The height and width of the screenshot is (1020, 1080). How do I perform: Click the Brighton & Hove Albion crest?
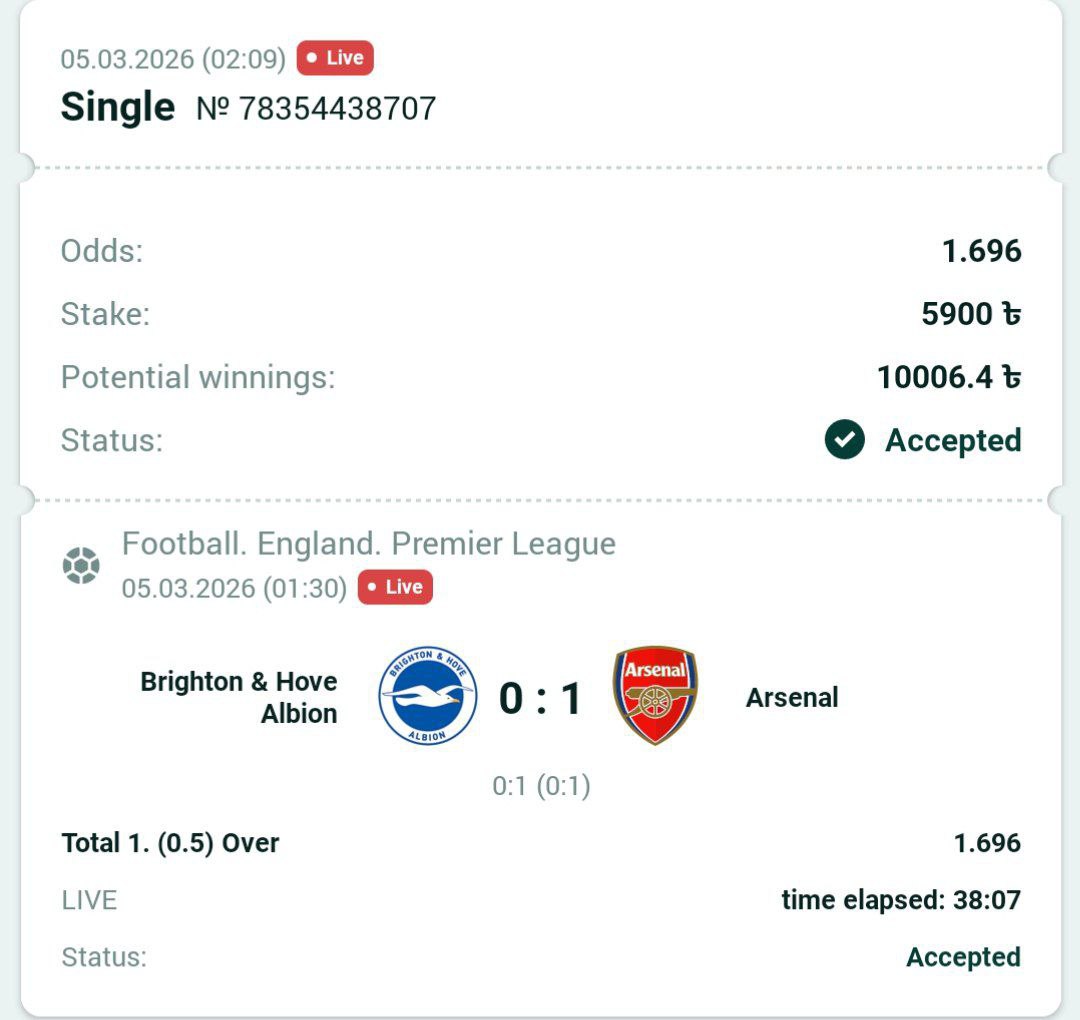pyautogui.click(x=427, y=696)
